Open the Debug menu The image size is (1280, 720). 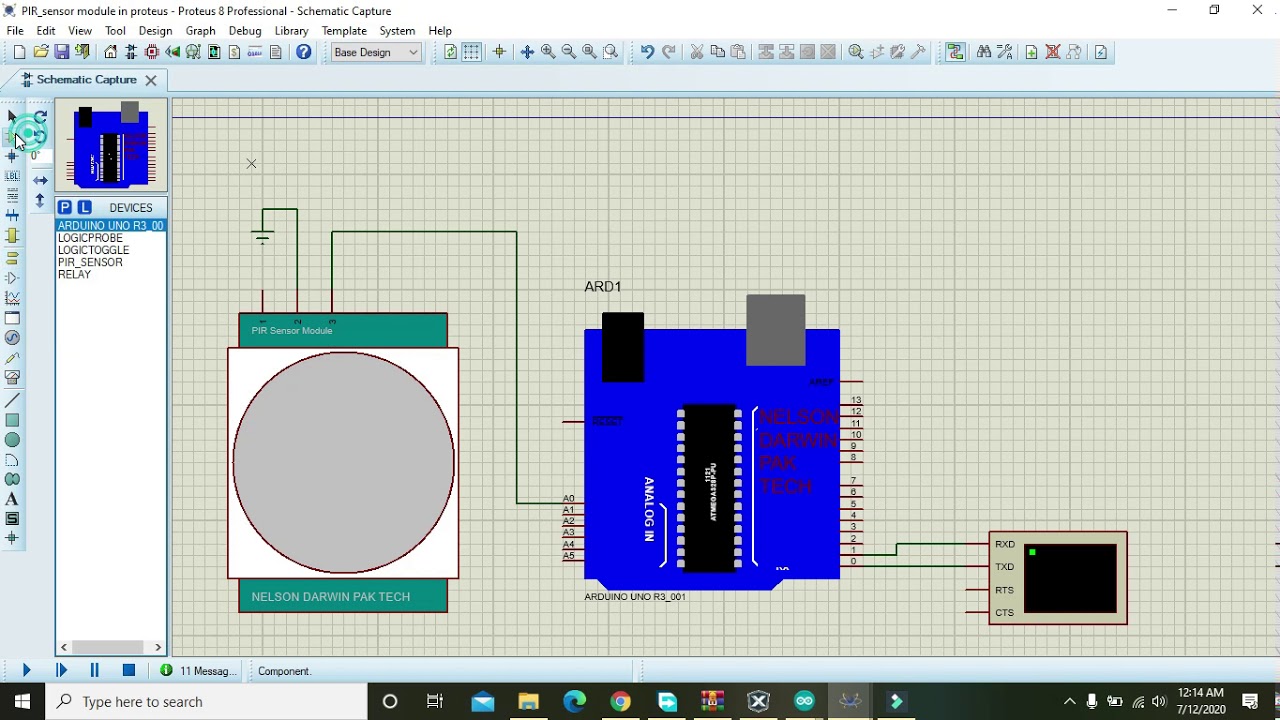click(244, 31)
